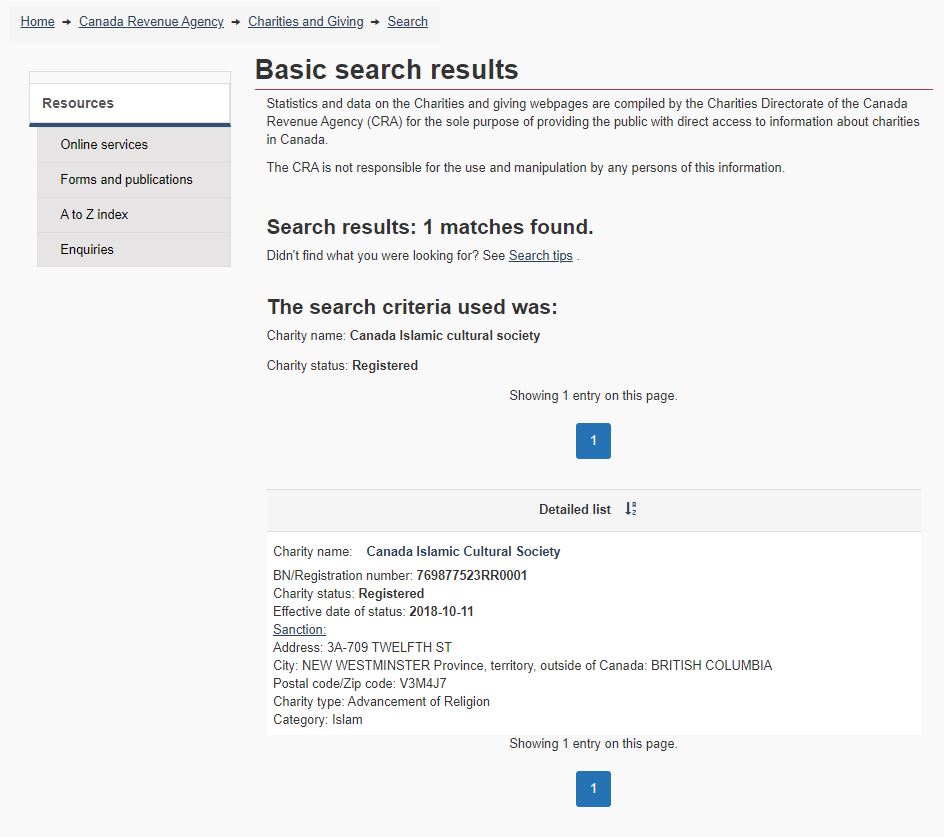
Task: Click page 1 button above the list
Action: [593, 441]
